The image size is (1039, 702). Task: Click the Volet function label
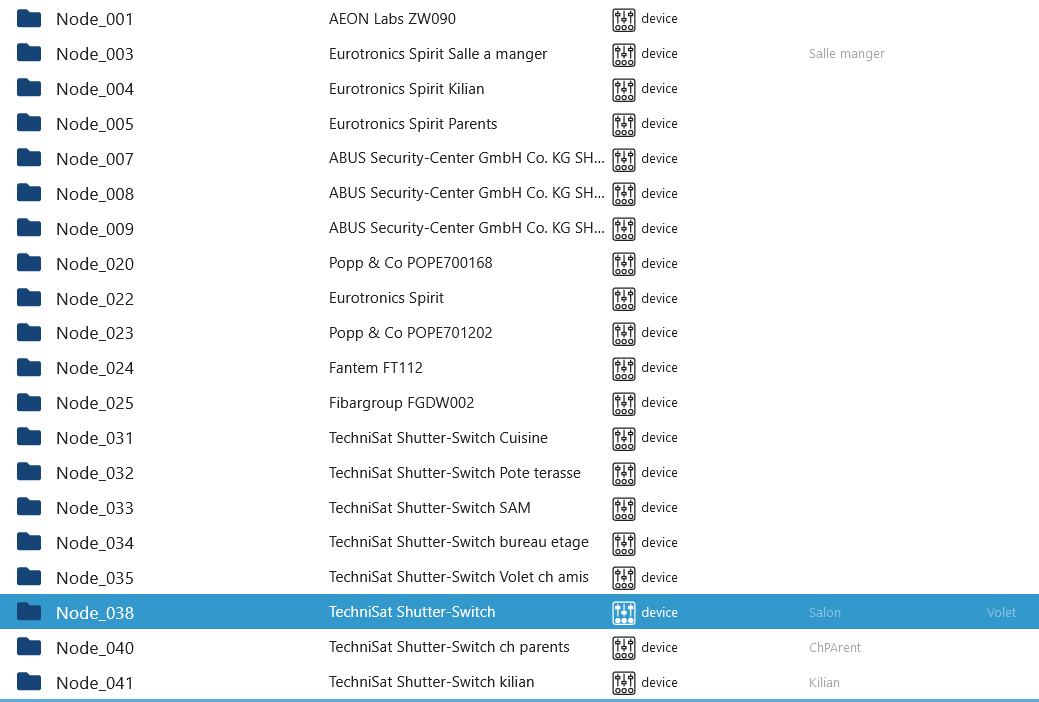tap(1000, 613)
